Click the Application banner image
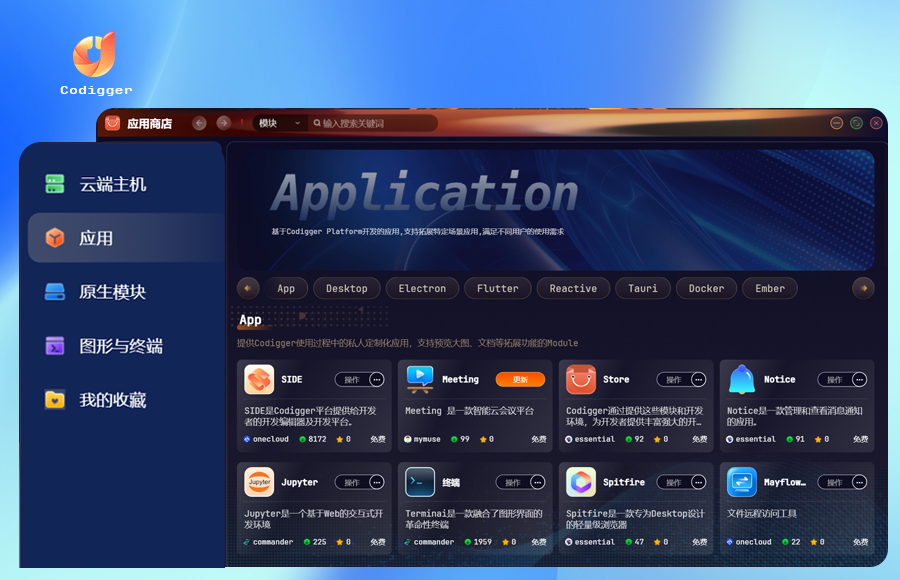Image resolution: width=900 pixels, height=580 pixels. 555,210
